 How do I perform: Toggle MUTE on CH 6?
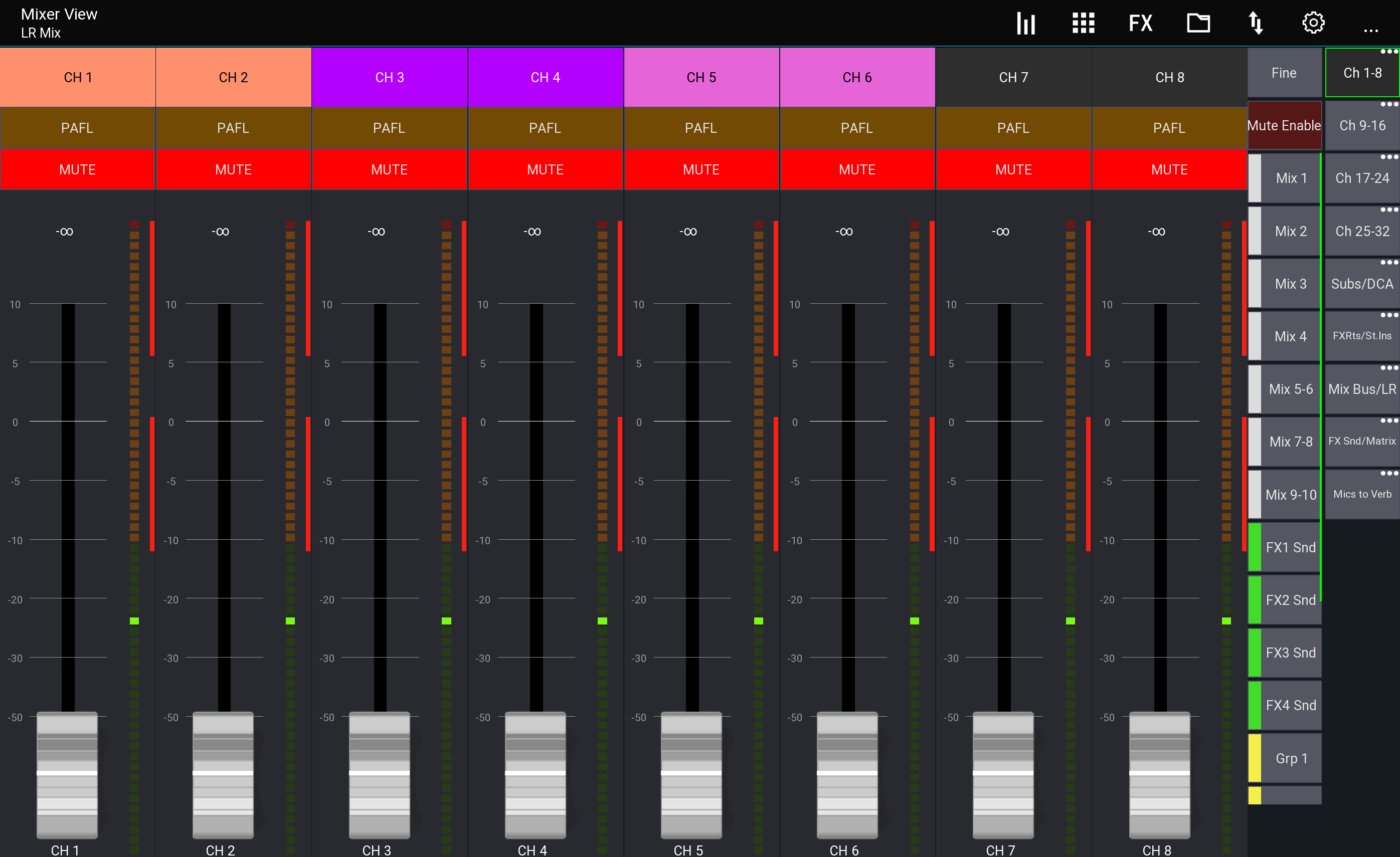point(857,169)
